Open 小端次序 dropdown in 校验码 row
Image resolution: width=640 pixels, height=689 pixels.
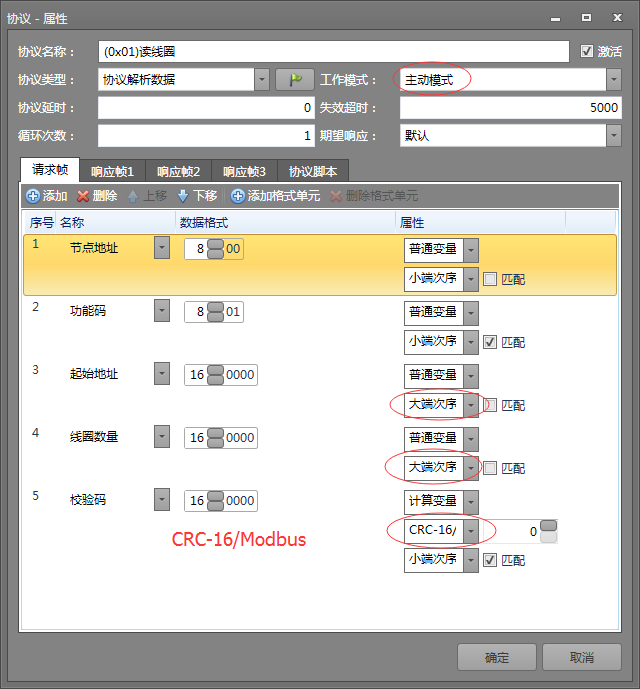click(471, 560)
